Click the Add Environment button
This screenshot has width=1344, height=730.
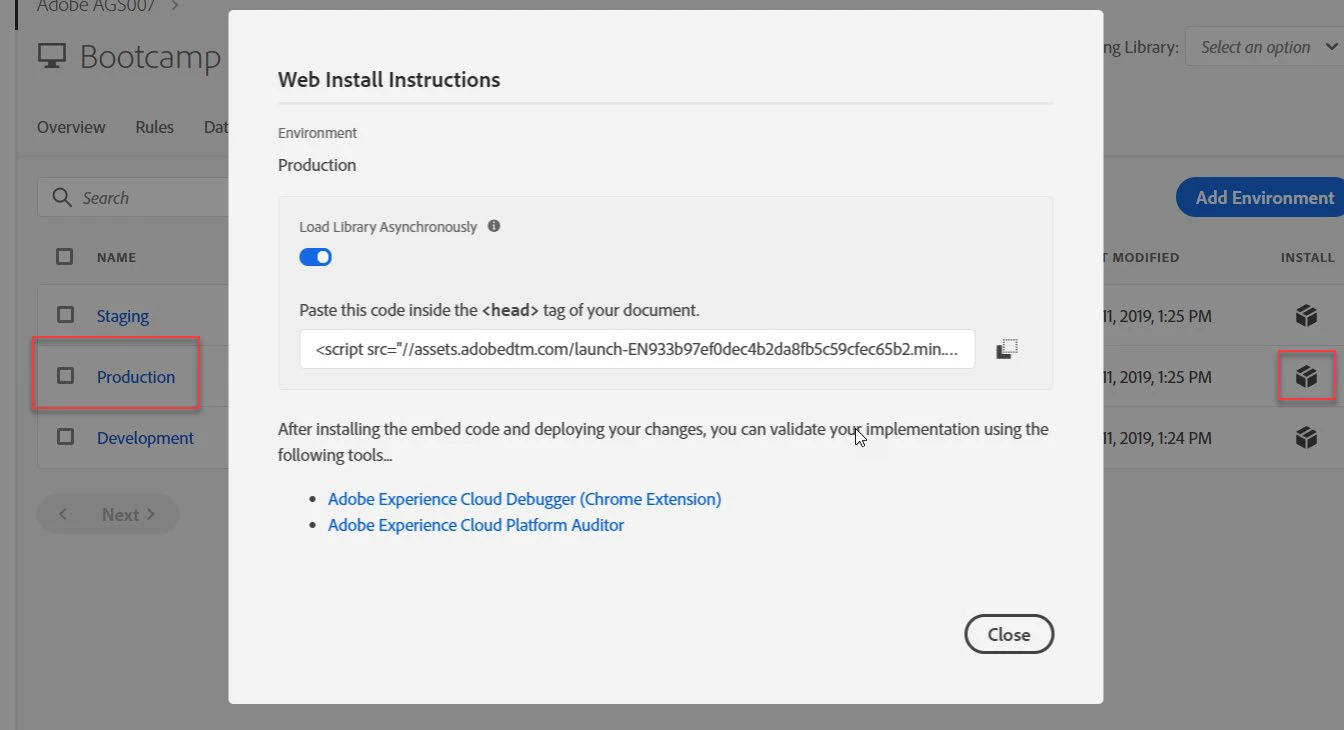click(1262, 198)
